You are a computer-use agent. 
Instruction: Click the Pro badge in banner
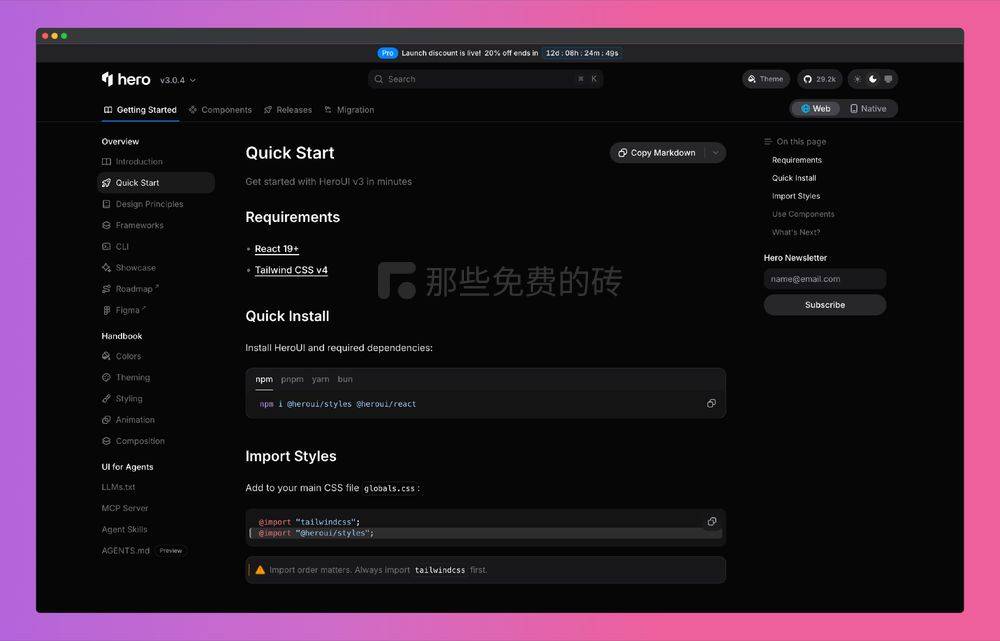pyautogui.click(x=387, y=53)
